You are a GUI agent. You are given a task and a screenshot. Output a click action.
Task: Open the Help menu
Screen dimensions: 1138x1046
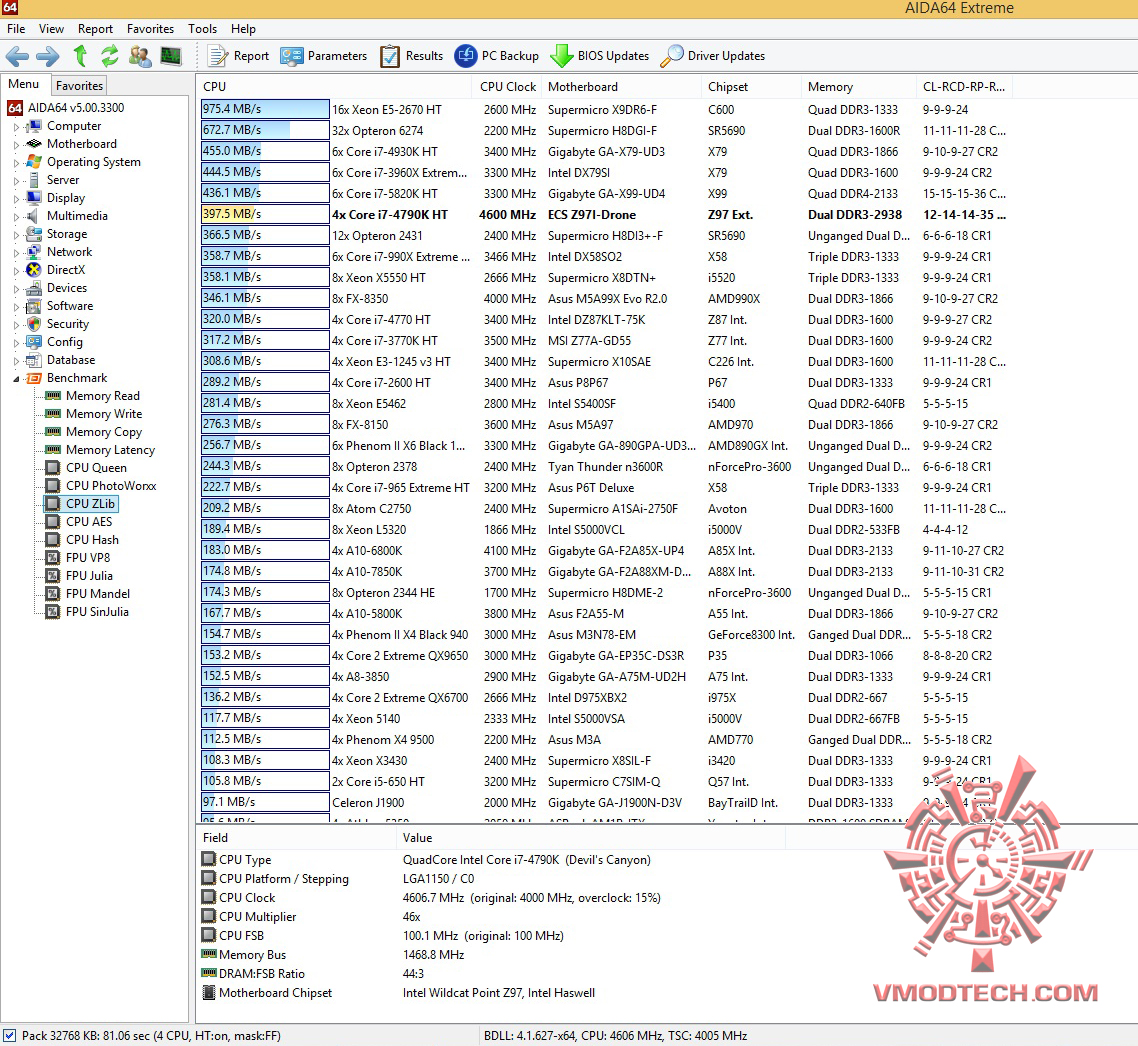click(x=243, y=29)
